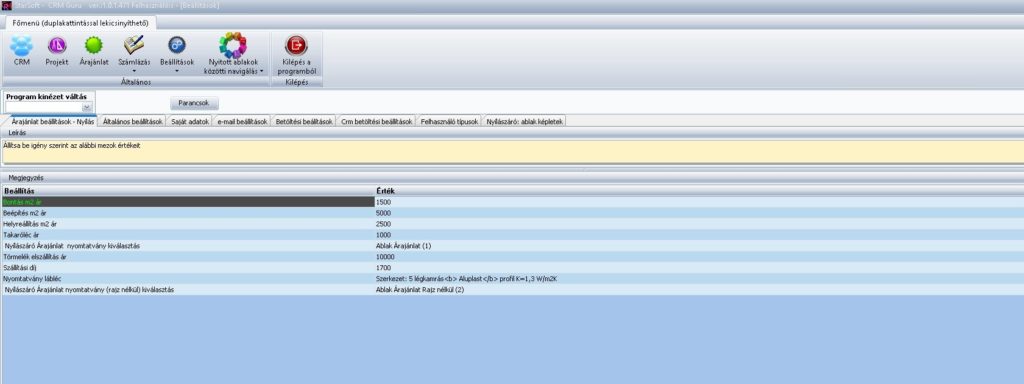The width and height of the screenshot is (1024, 384).
Task: Expand the Számlázás dropdown arrow
Action: tap(134, 71)
